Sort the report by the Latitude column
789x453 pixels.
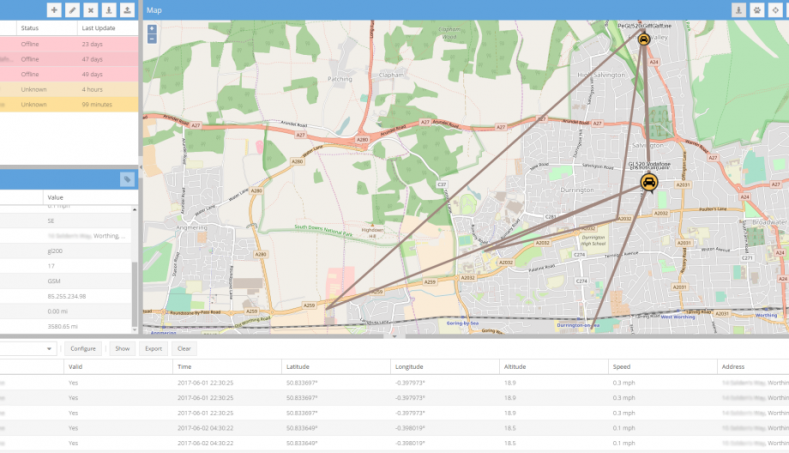click(336, 366)
